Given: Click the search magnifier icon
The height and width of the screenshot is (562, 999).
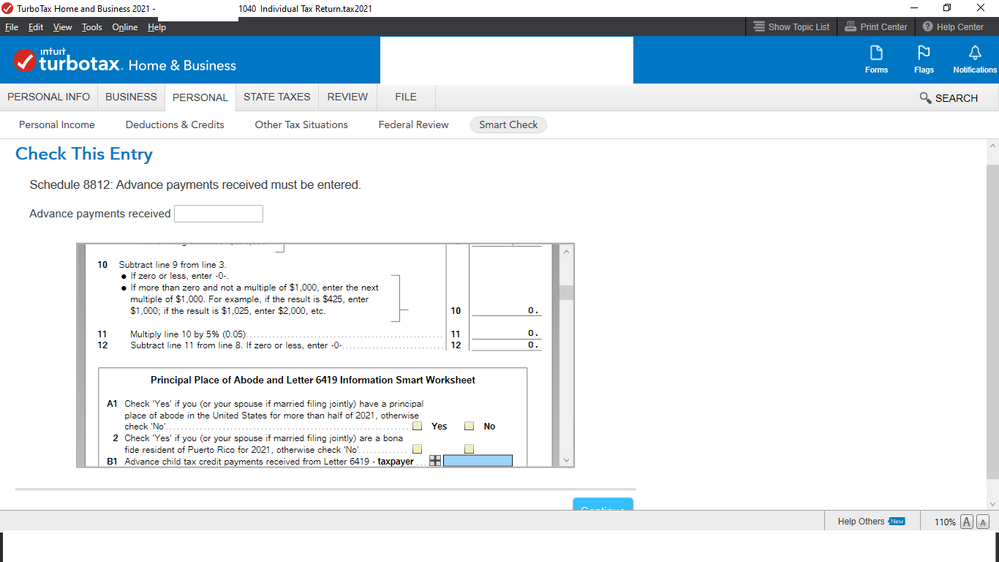Looking at the screenshot, I should [925, 98].
